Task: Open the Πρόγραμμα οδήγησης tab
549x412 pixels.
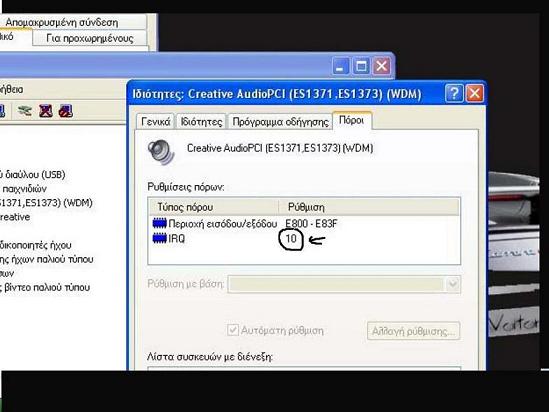Action: pos(280,121)
